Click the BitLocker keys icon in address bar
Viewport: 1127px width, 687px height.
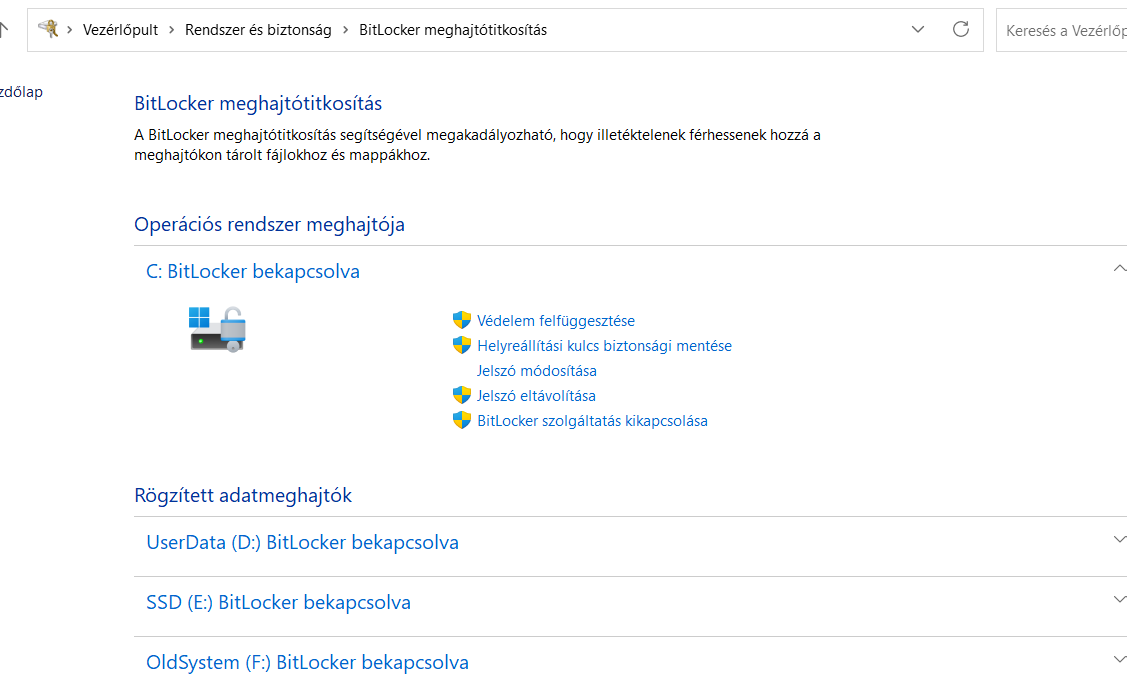coord(48,29)
